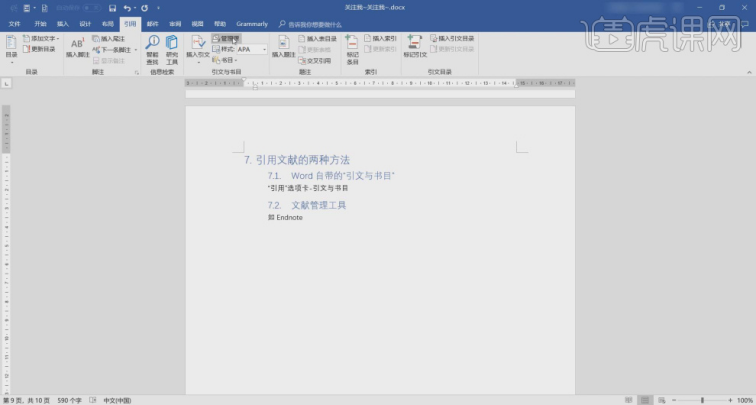The image size is (756, 405).
Task: Open the Undo history dropdown arrow
Action: [x=135, y=8]
